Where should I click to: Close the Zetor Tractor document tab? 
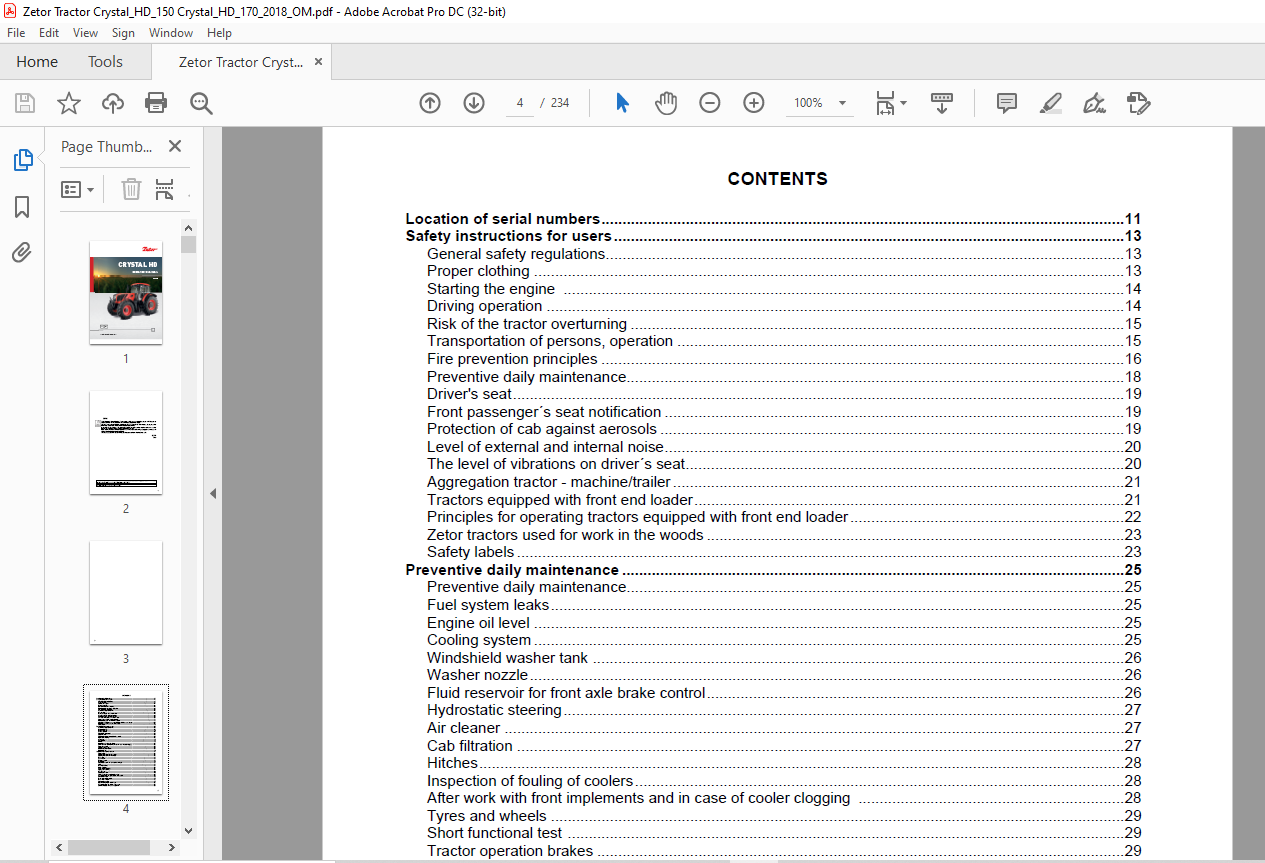[x=319, y=62]
